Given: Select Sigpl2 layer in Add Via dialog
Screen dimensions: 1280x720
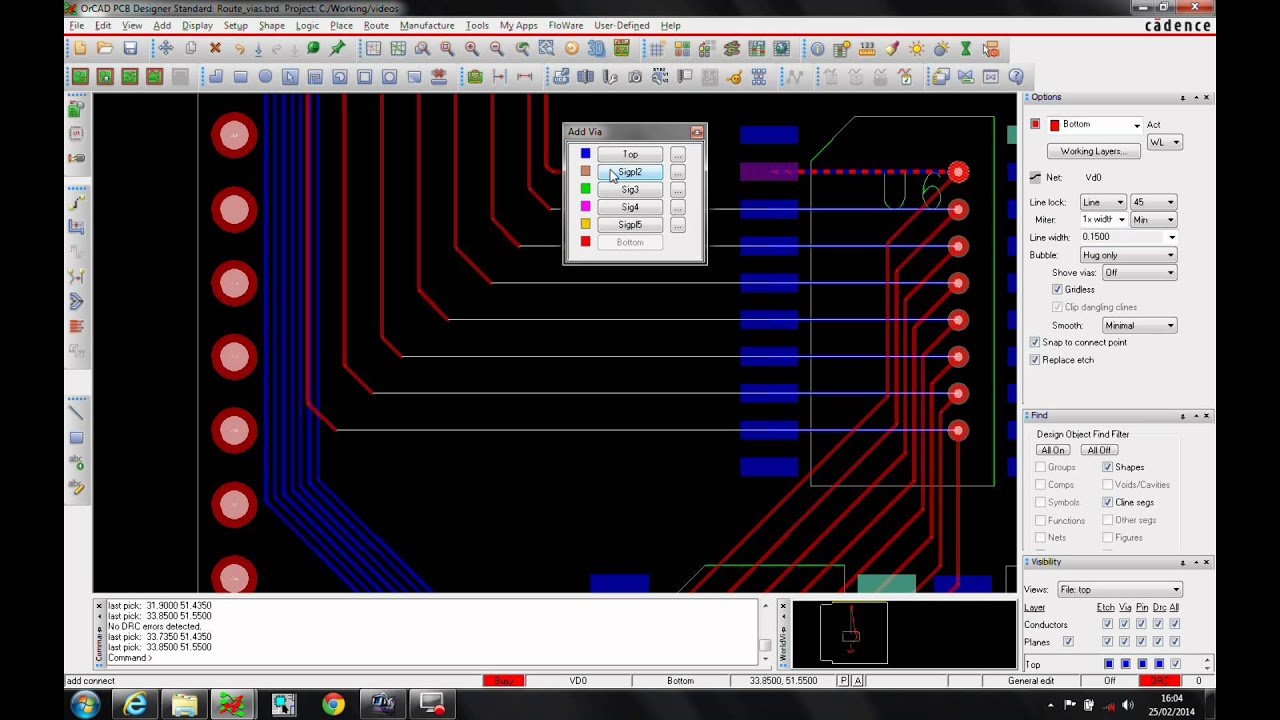Looking at the screenshot, I should coord(630,172).
